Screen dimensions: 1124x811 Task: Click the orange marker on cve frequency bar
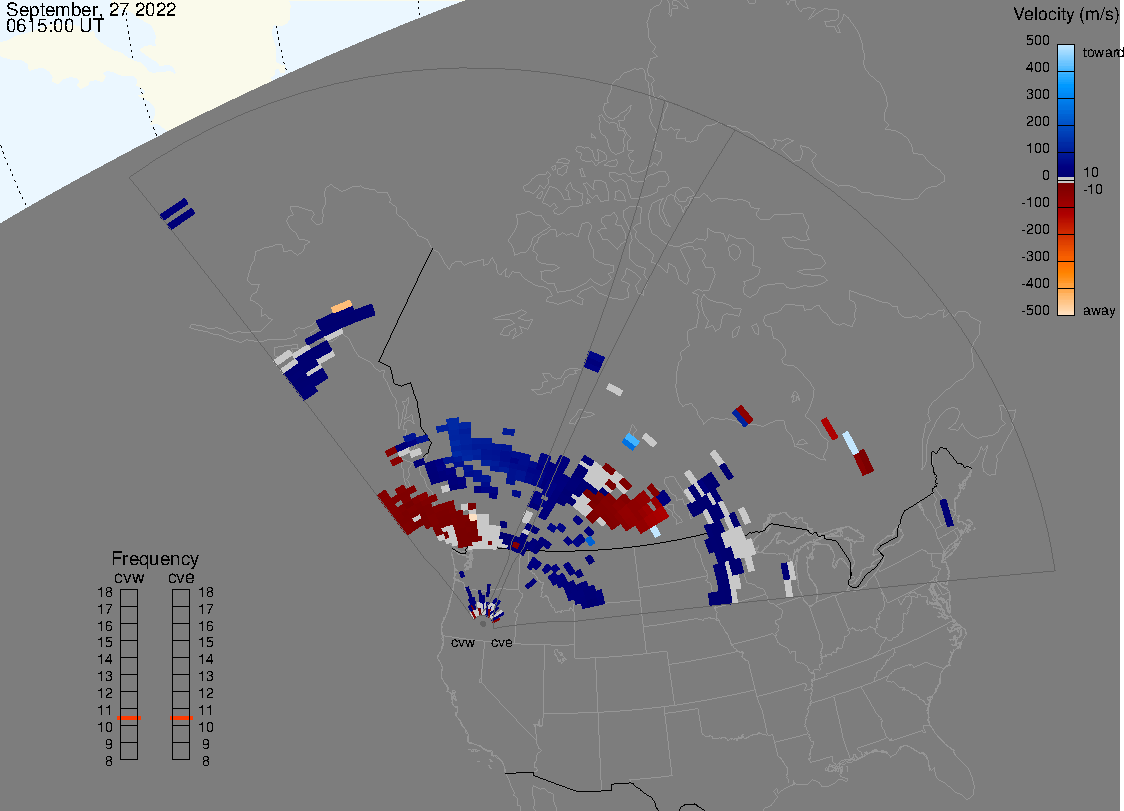pyautogui.click(x=181, y=718)
